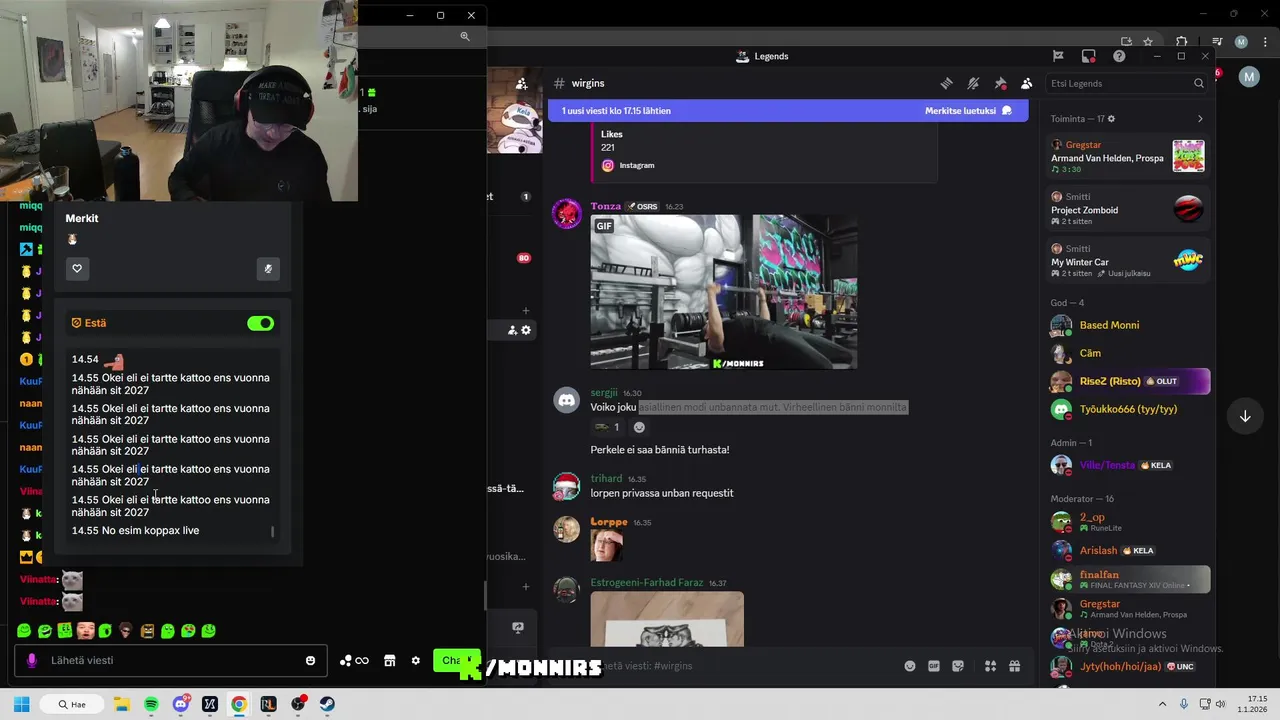Click message history scrollbar in Estä panel
Screen dimensions: 1280x720
(x=272, y=531)
